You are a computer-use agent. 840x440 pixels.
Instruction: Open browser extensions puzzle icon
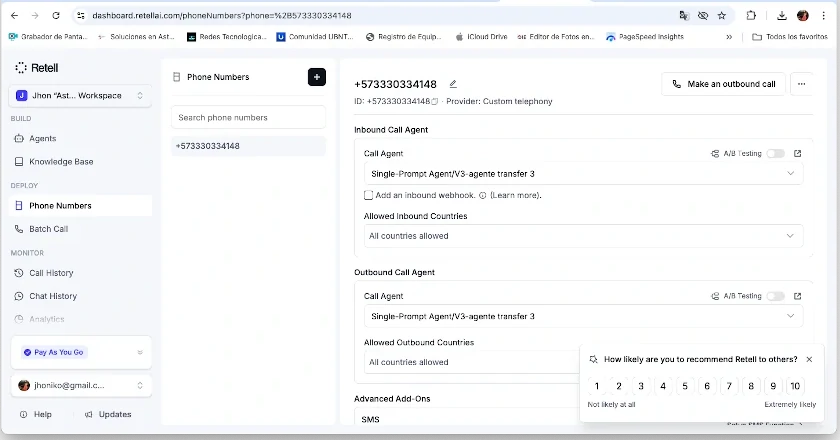coord(751,16)
